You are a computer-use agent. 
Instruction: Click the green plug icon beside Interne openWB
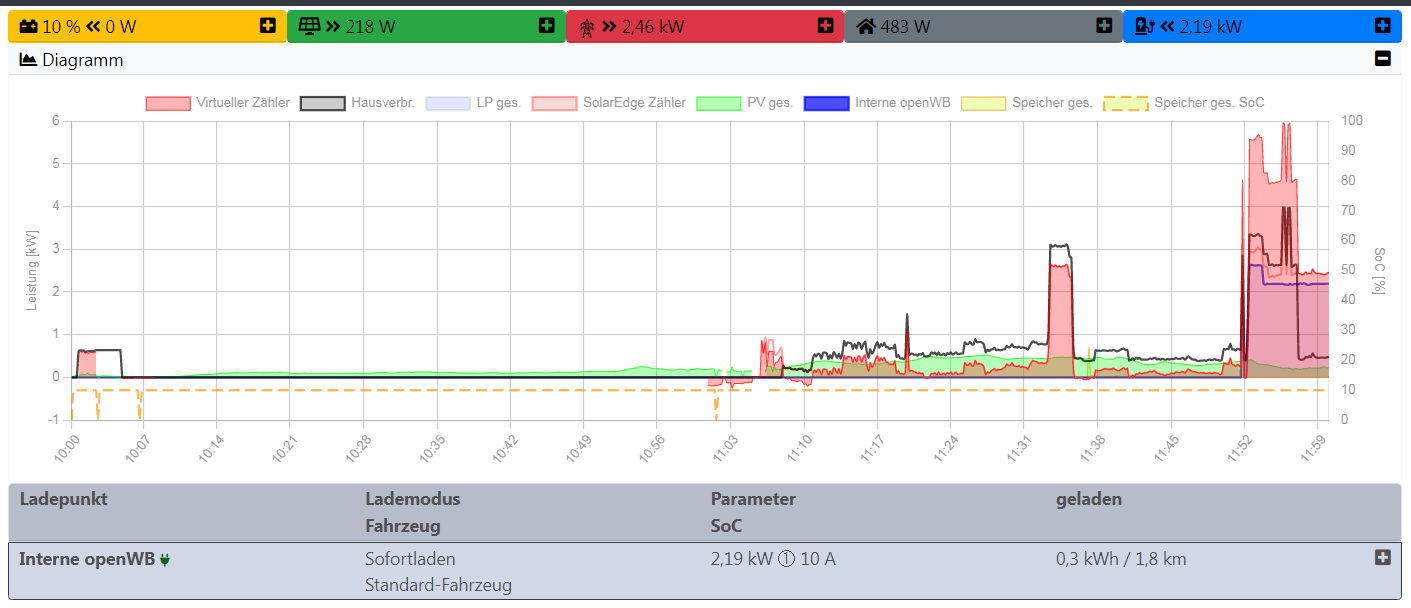click(165, 560)
